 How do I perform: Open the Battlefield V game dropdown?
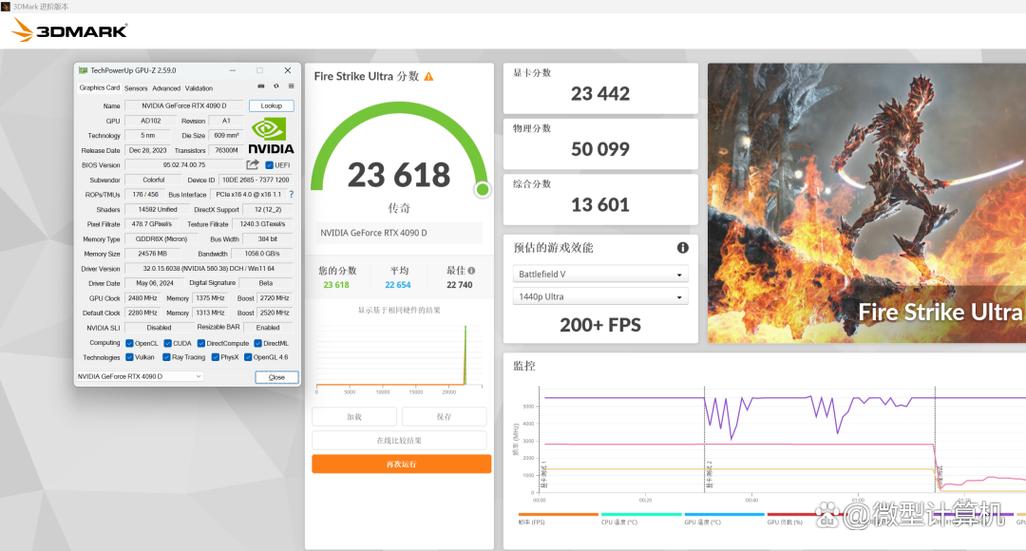601,274
